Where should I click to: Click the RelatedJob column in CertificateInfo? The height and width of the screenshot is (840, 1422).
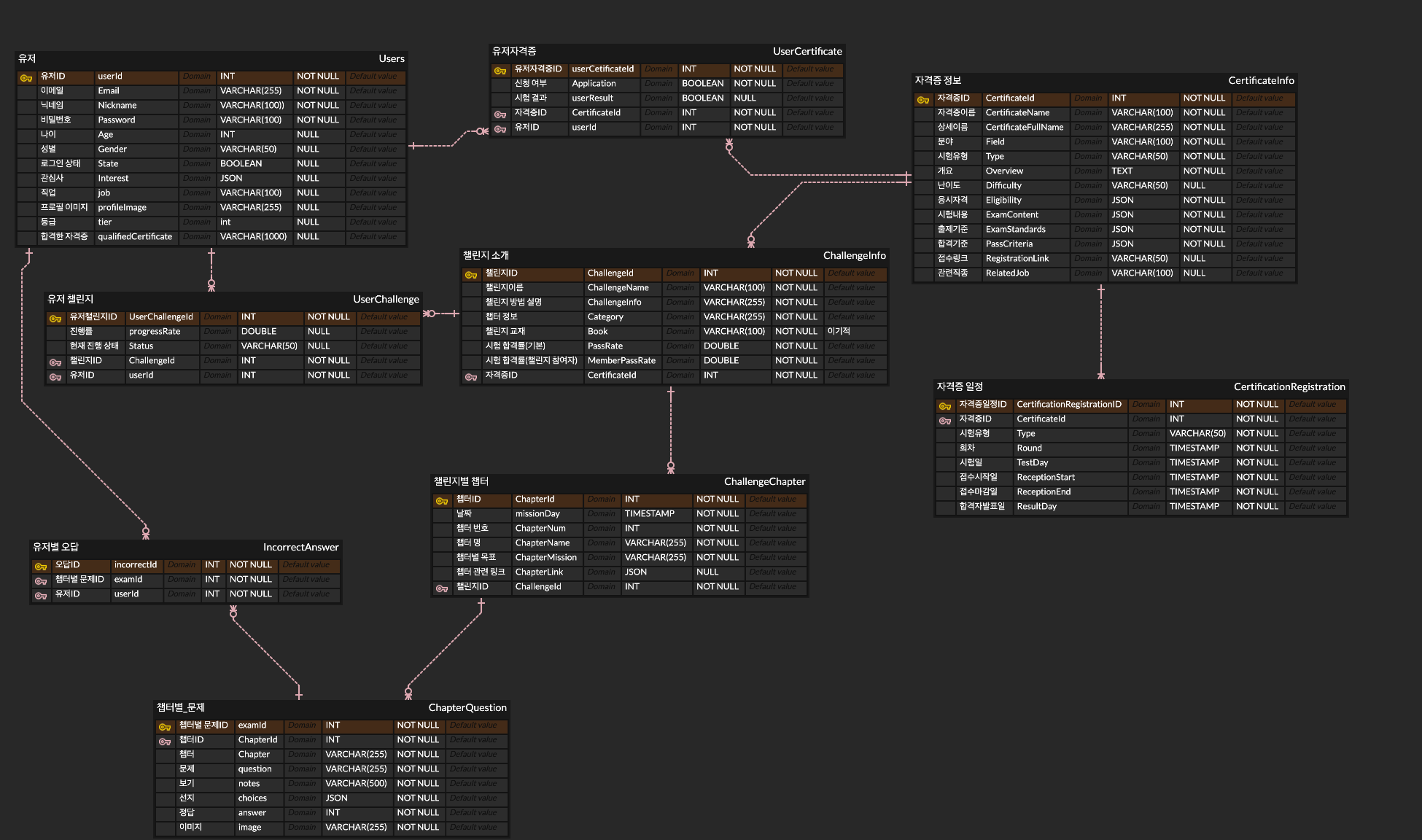click(x=1007, y=273)
